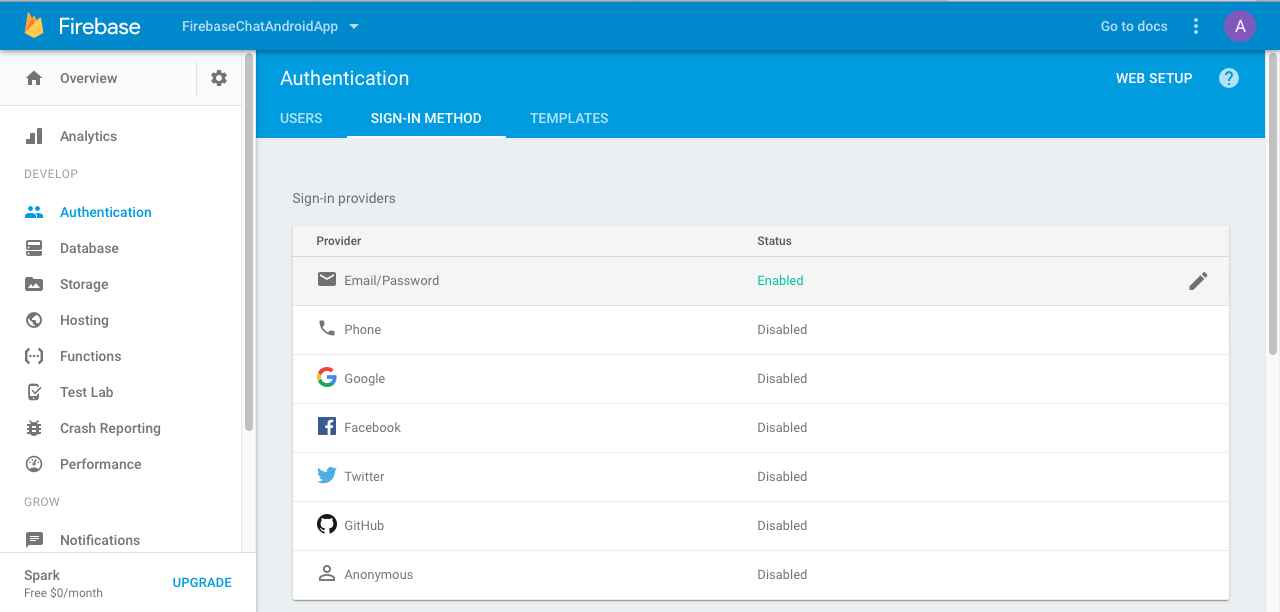Click the sidebar vertical scrollbar

click(x=249, y=240)
